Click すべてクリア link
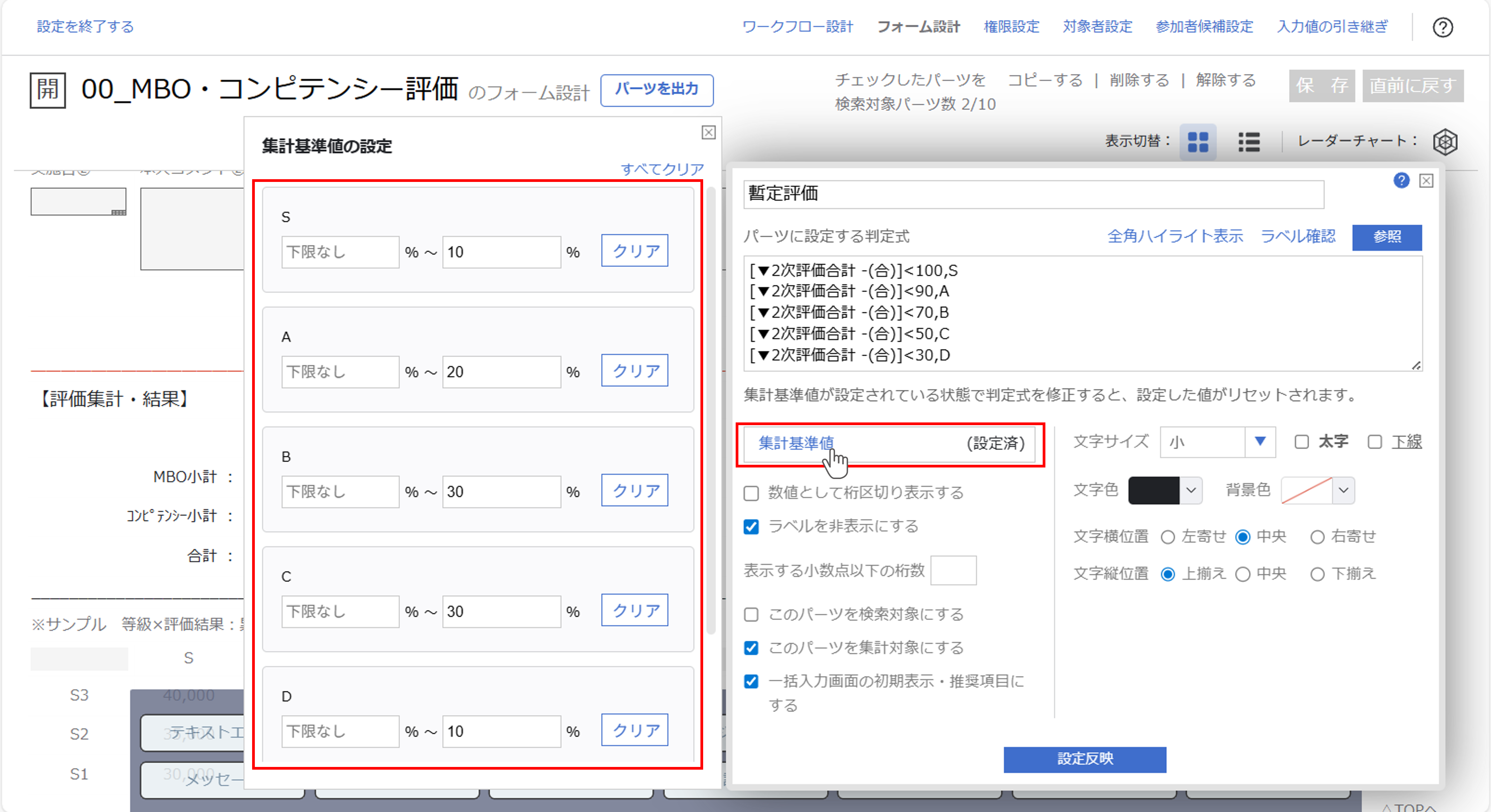The height and width of the screenshot is (812, 1491). 661,169
